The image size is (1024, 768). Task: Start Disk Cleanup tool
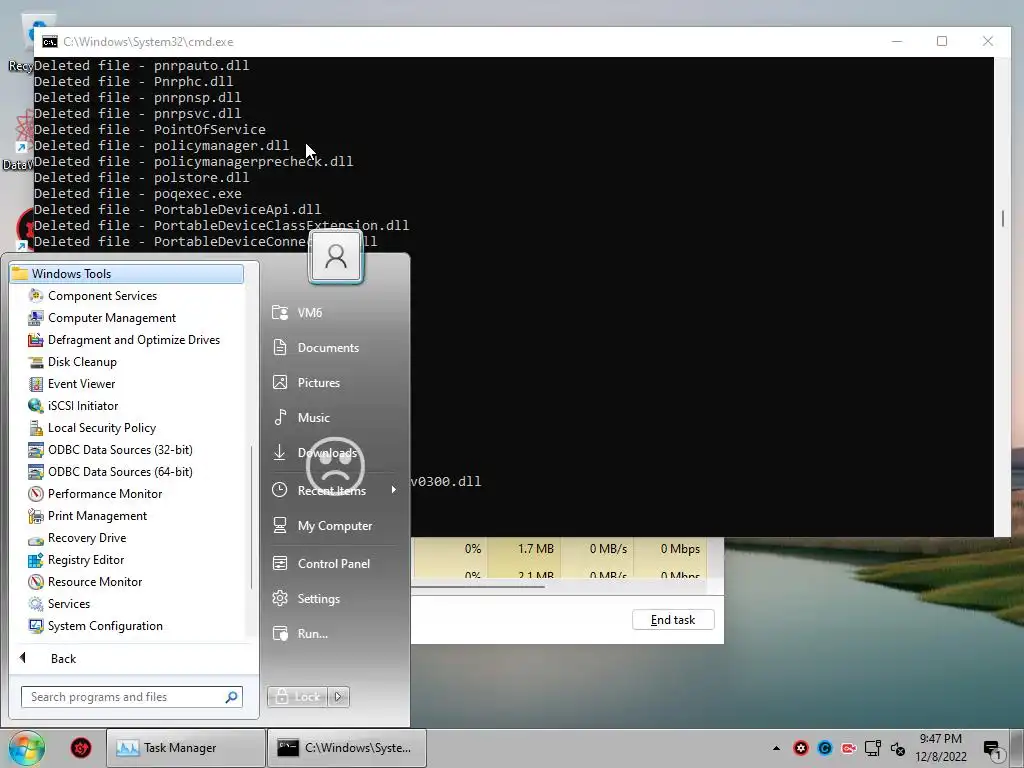(82, 362)
